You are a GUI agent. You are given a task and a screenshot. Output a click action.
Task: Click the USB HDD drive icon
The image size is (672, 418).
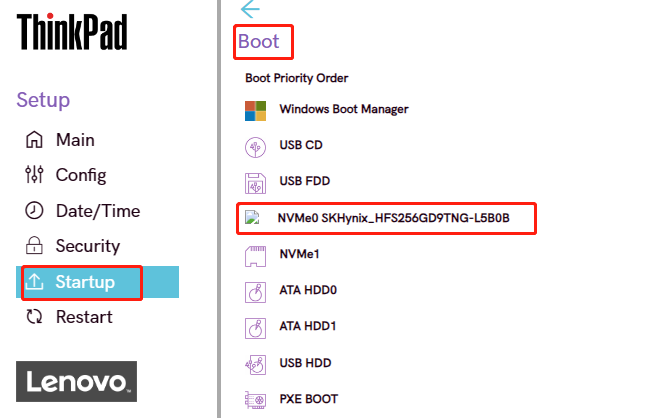pos(256,363)
